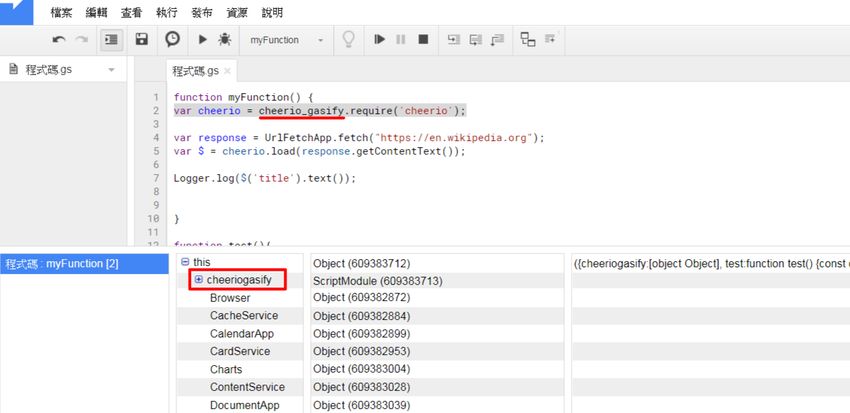Click the CardService variable row
Viewport: 850px width, 413px height.
240,351
